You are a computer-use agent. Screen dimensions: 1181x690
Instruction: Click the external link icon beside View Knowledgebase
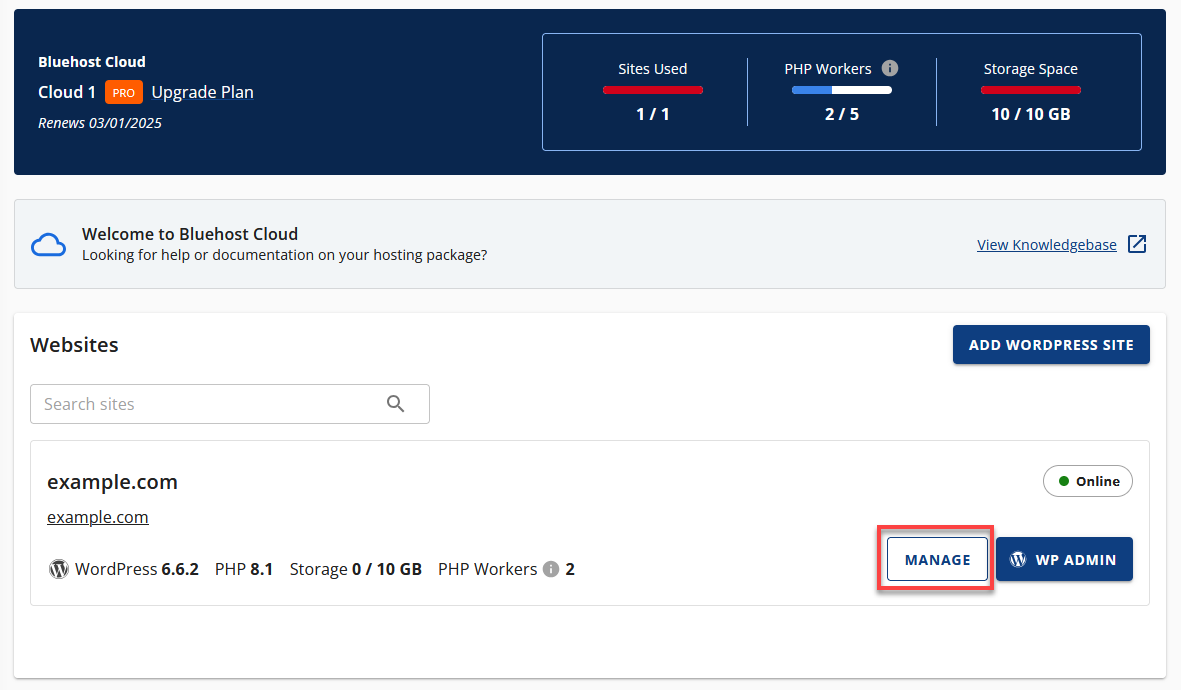tap(1137, 244)
